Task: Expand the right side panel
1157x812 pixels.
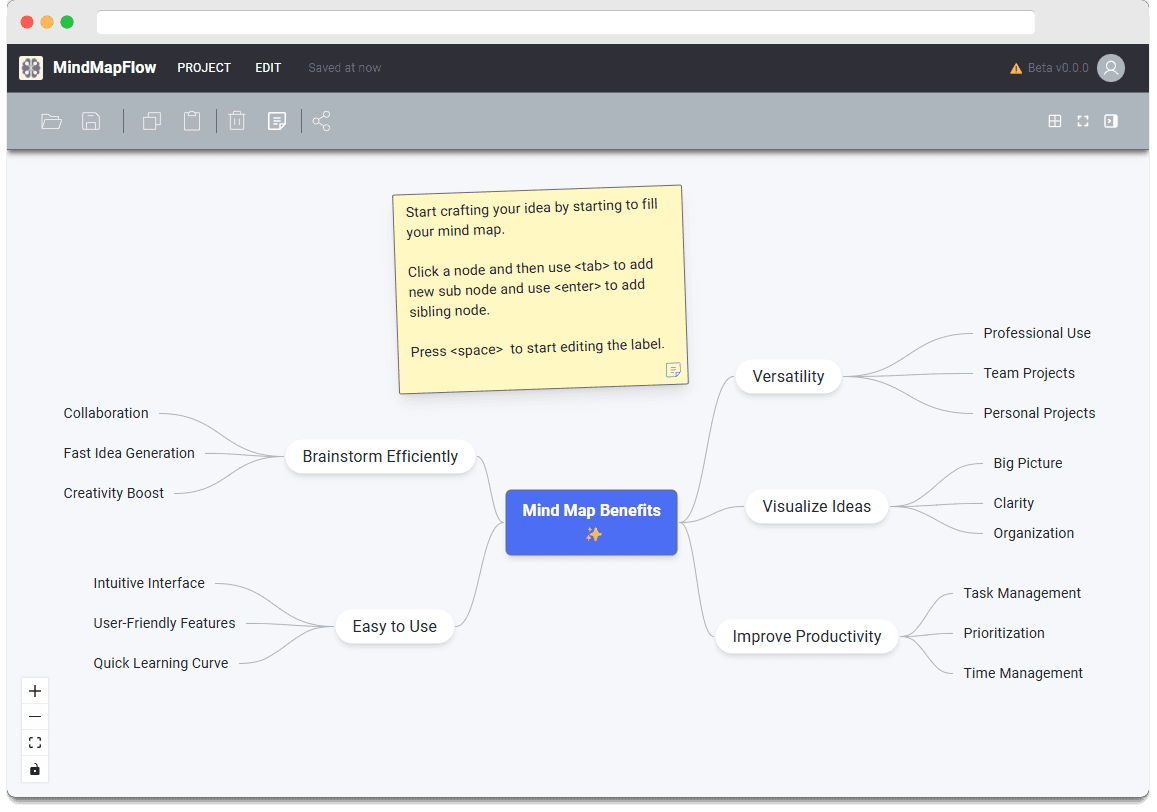Action: tap(1111, 121)
